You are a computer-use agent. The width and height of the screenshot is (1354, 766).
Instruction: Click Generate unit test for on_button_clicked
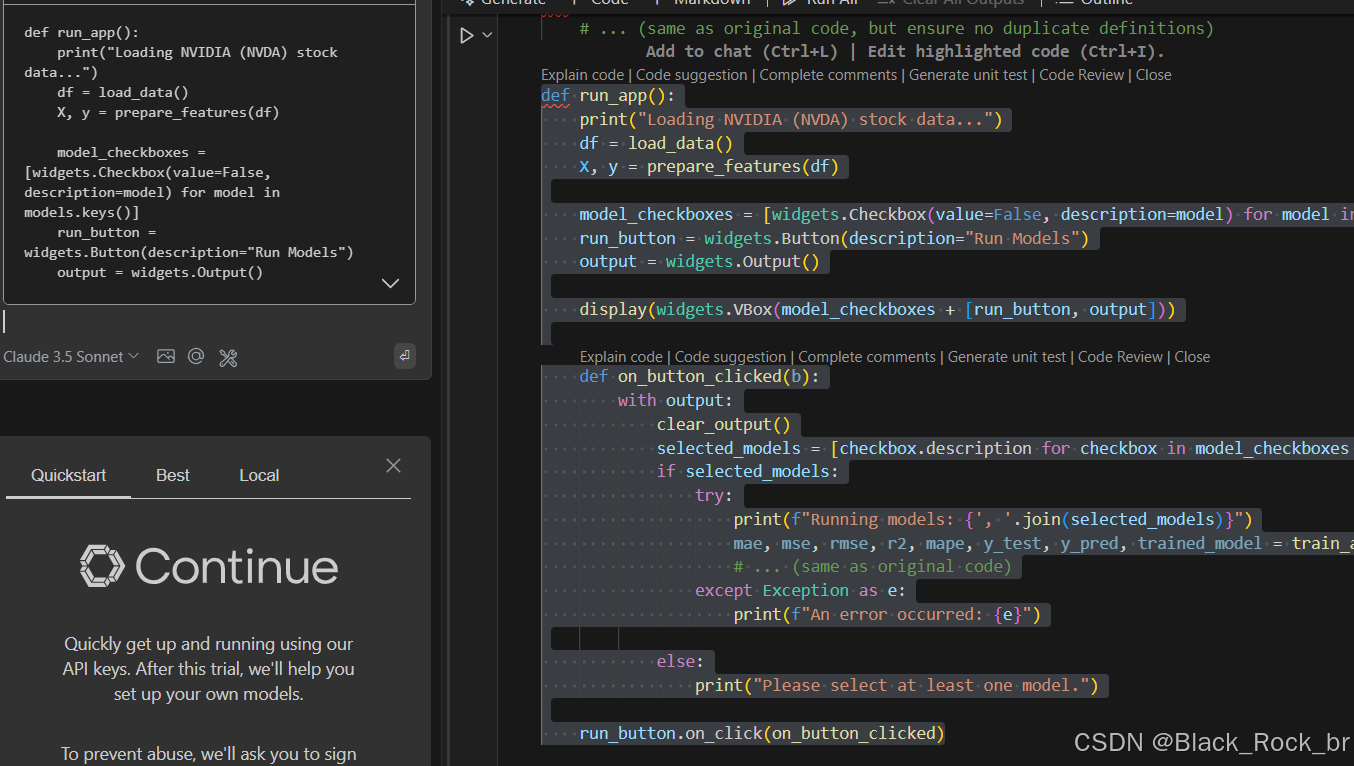[1007, 356]
